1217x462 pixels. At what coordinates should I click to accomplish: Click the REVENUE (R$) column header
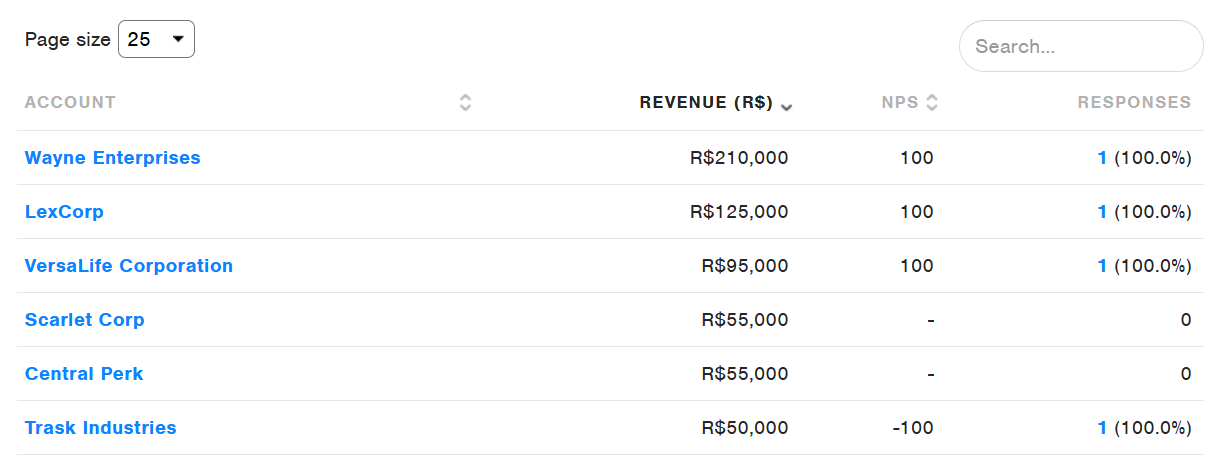coord(706,102)
